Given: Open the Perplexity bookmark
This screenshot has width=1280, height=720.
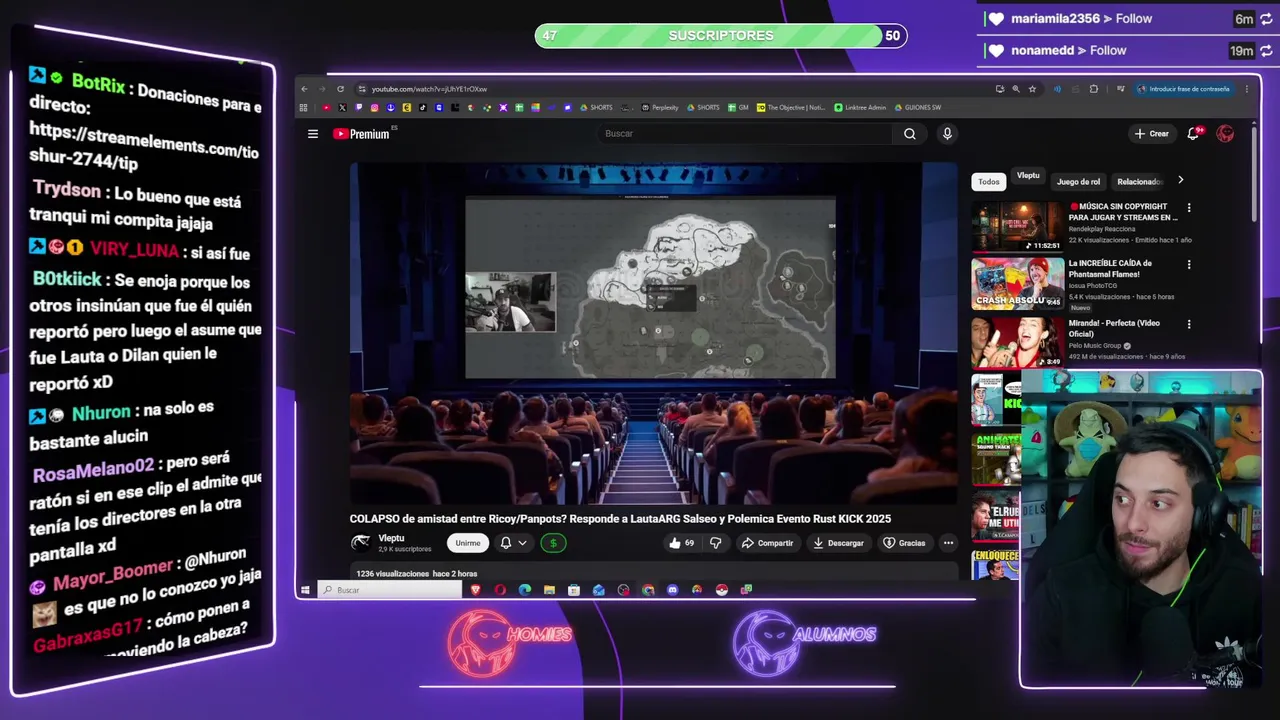Looking at the screenshot, I should 660,108.
